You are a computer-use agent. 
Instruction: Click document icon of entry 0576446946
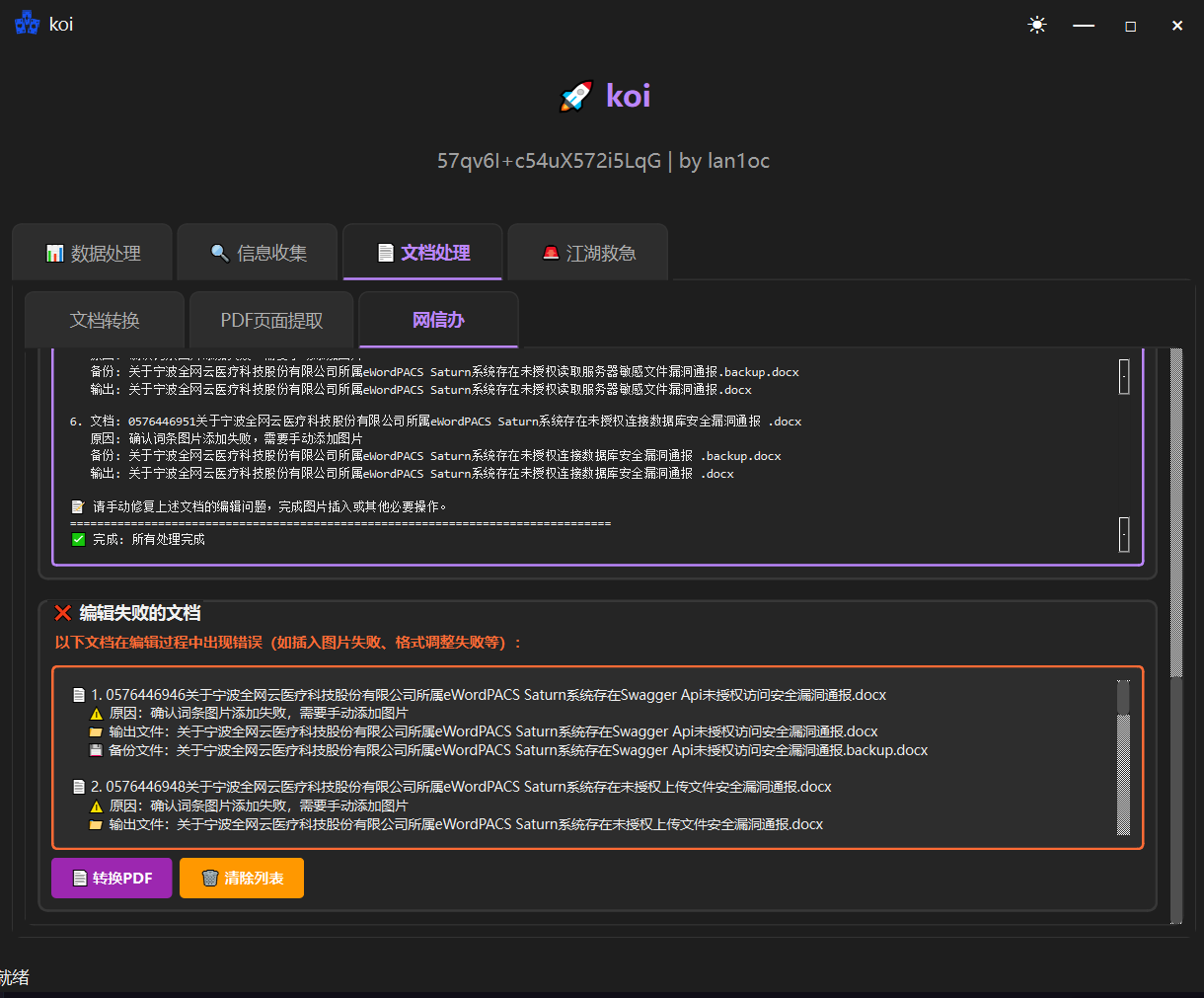[79, 695]
